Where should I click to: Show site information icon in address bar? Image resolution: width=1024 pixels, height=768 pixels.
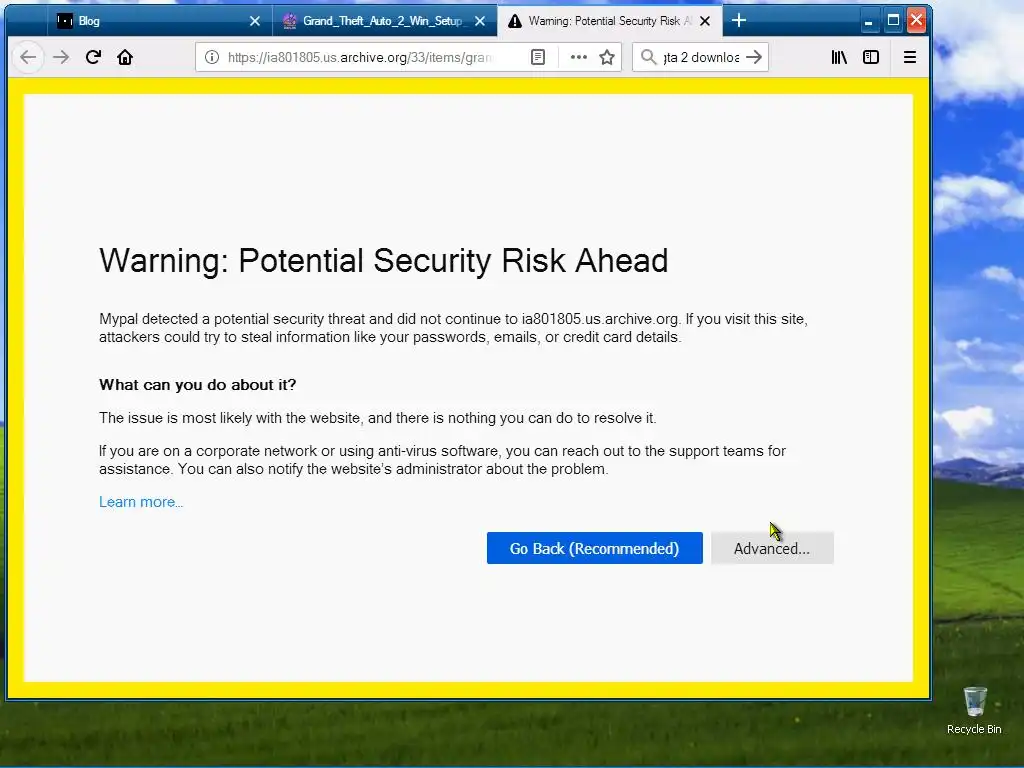coord(212,57)
